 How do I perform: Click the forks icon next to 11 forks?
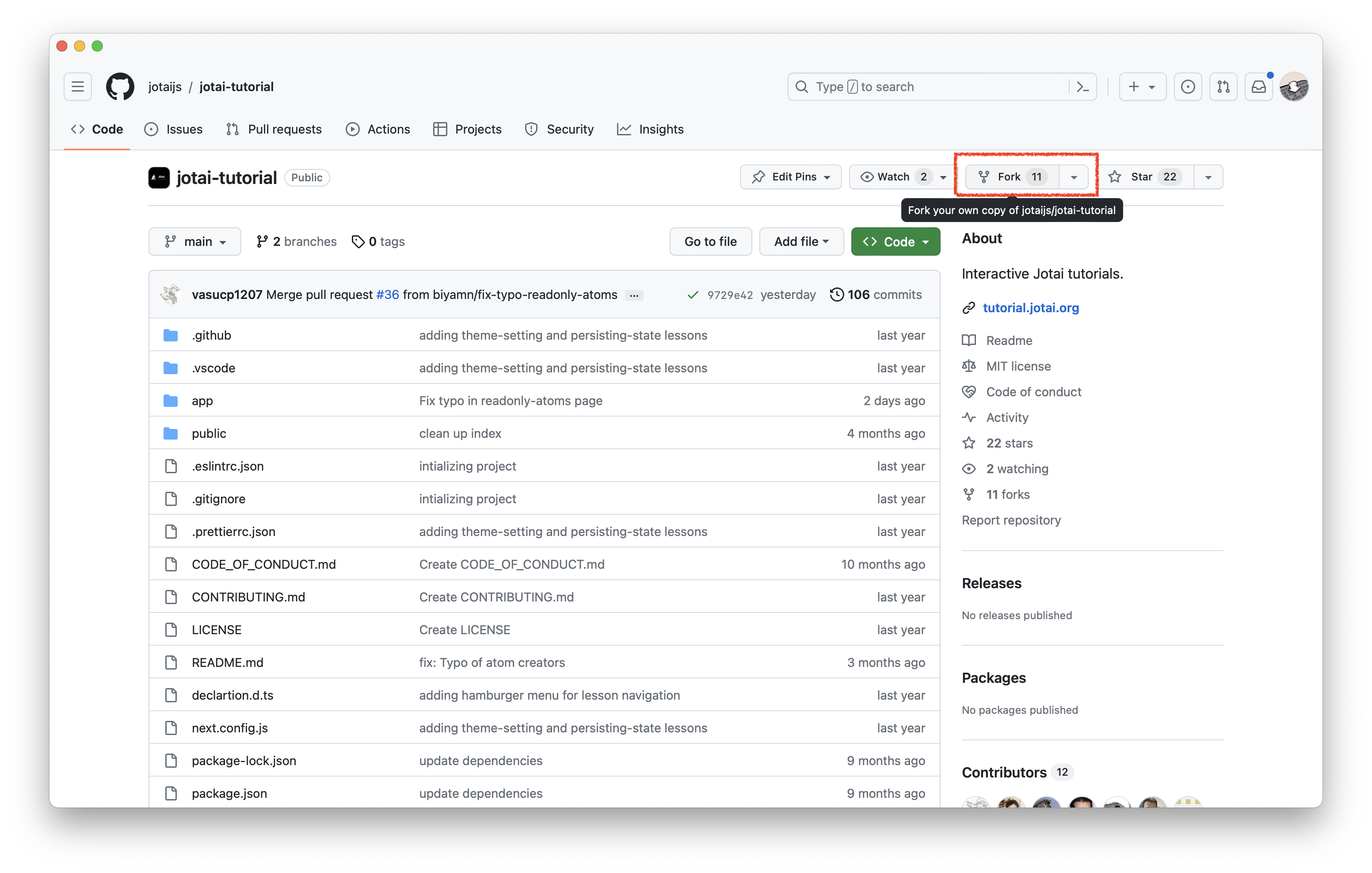(968, 494)
